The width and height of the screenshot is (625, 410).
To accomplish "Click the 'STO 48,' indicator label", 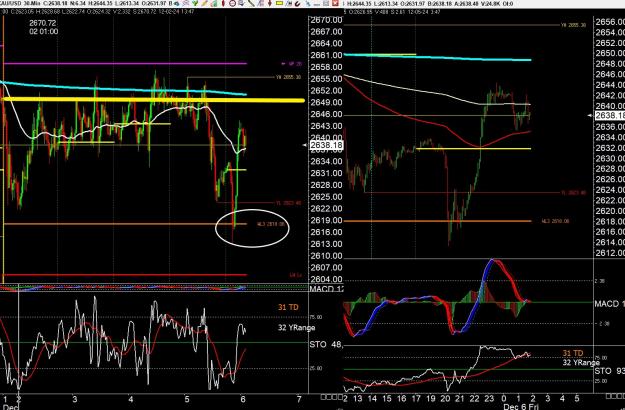I will click(326, 344).
